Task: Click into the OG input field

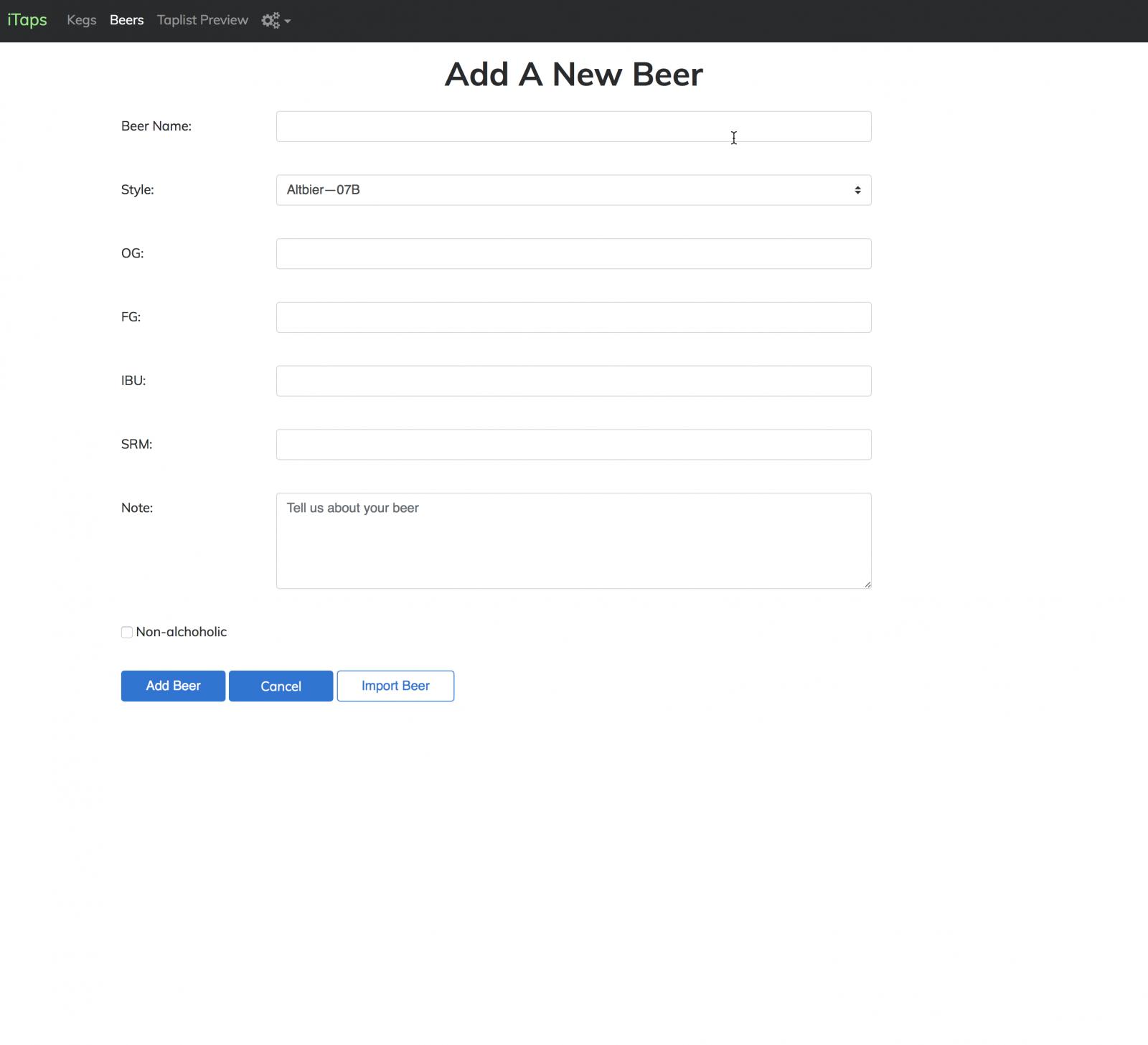Action: (574, 254)
